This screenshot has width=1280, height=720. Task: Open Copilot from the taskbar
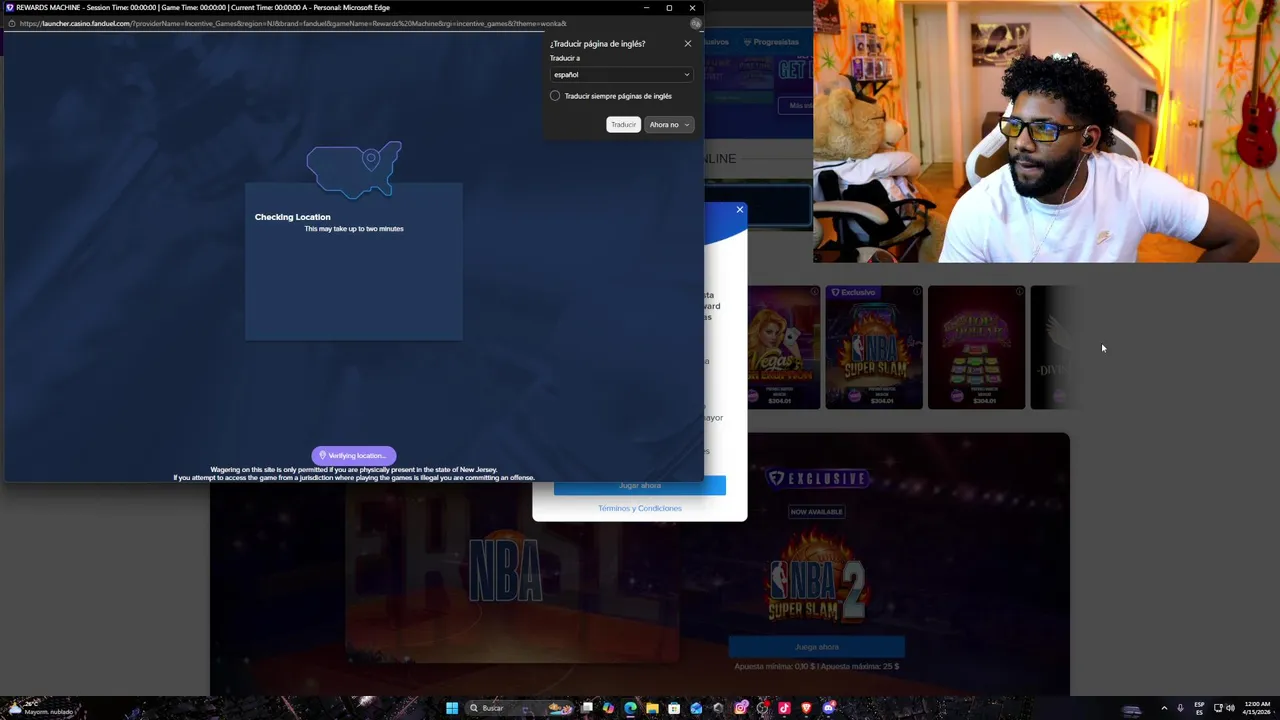[608, 708]
